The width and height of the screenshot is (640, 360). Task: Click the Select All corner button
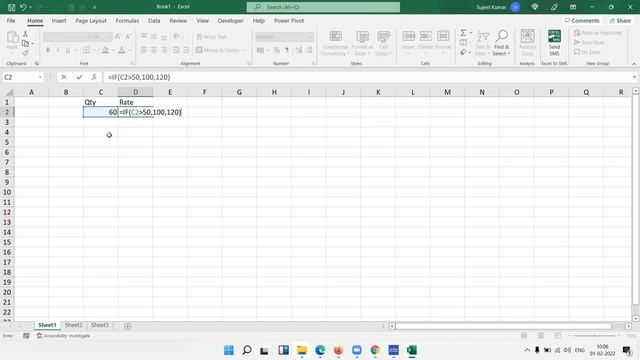pyautogui.click(x=9, y=93)
